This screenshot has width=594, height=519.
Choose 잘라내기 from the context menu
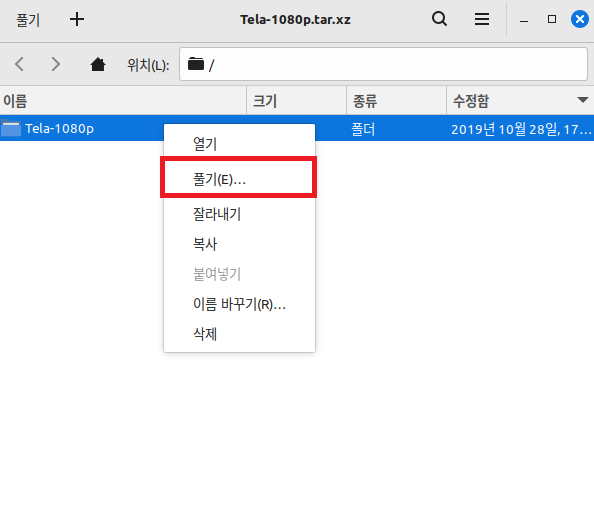[239, 214]
